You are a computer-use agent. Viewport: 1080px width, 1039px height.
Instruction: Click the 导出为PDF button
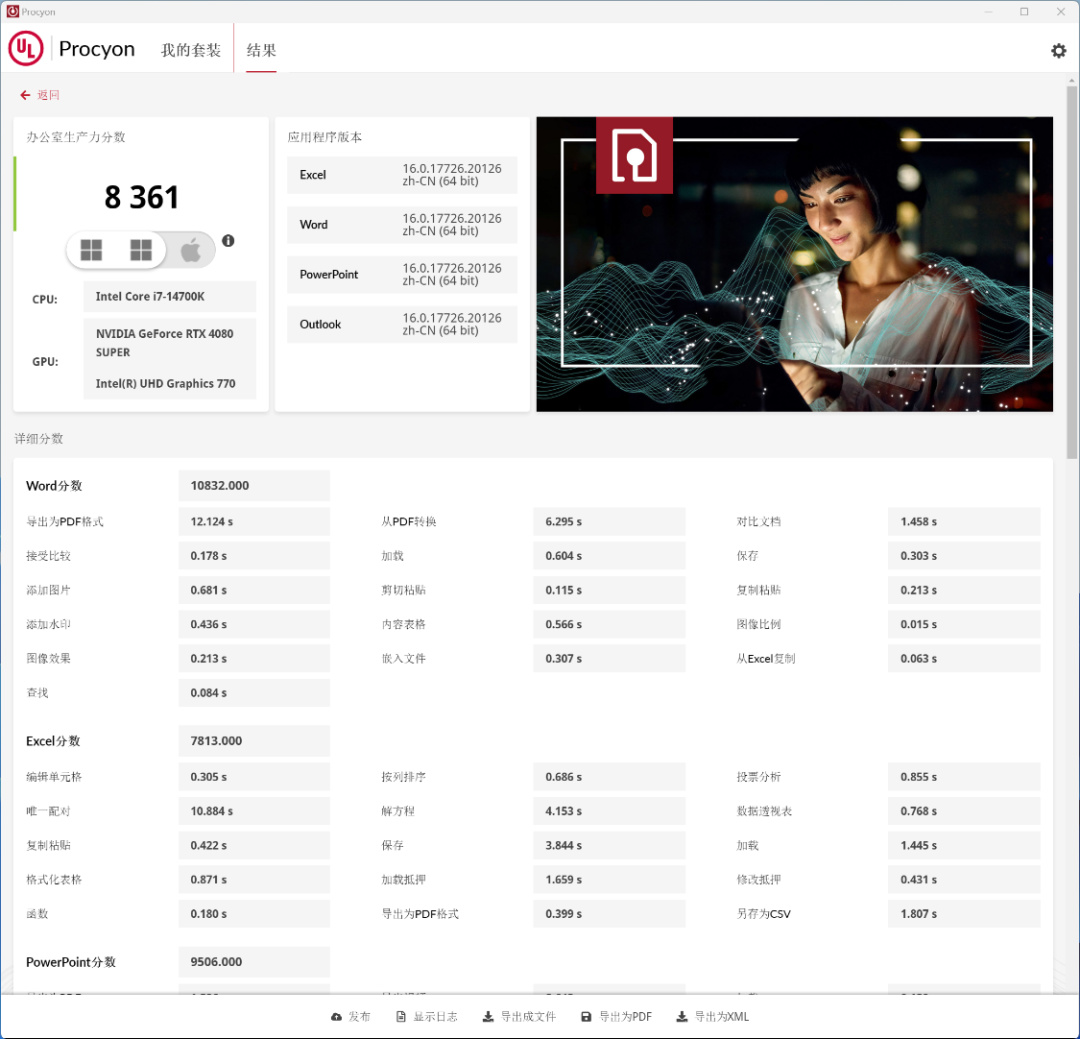tap(616, 1017)
